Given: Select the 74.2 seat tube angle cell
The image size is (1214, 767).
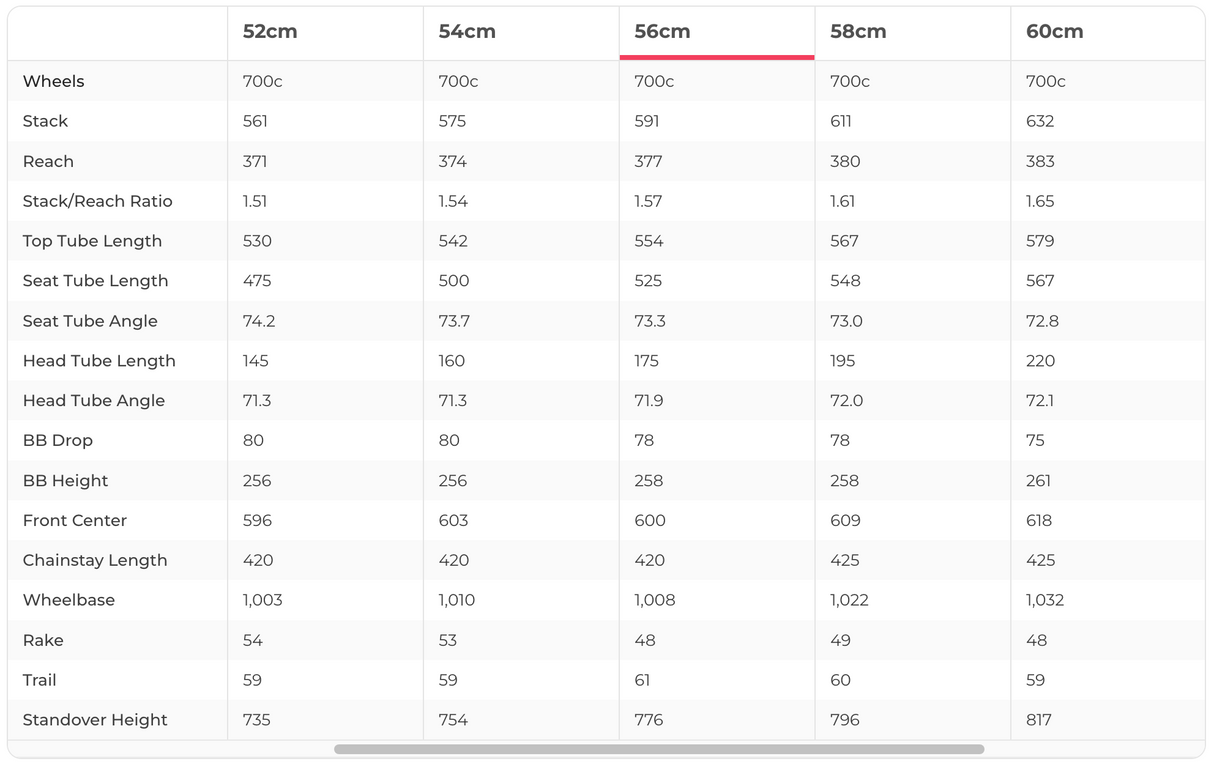Looking at the screenshot, I should 257,321.
